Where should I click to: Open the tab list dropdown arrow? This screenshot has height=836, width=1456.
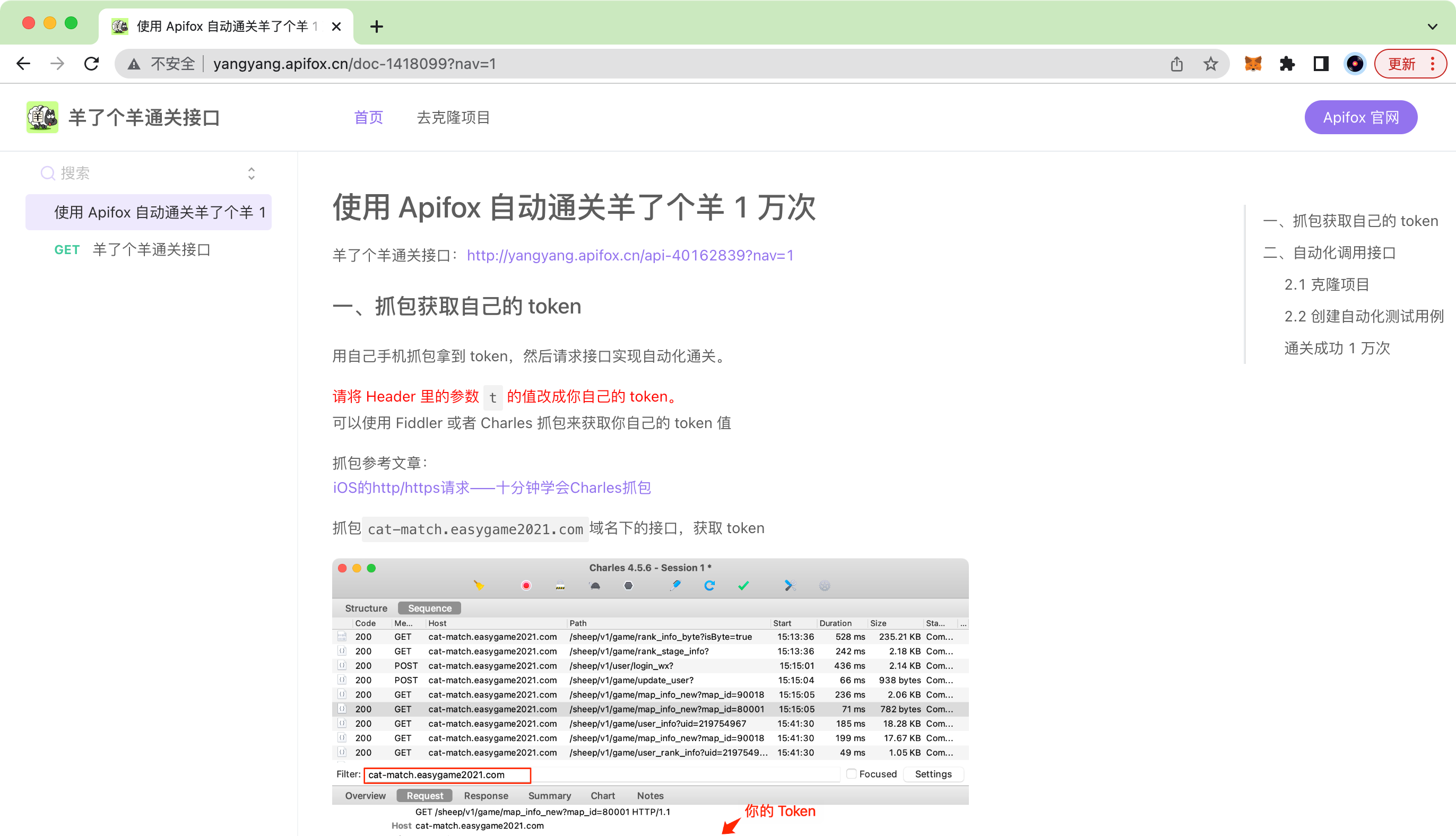point(1433,27)
